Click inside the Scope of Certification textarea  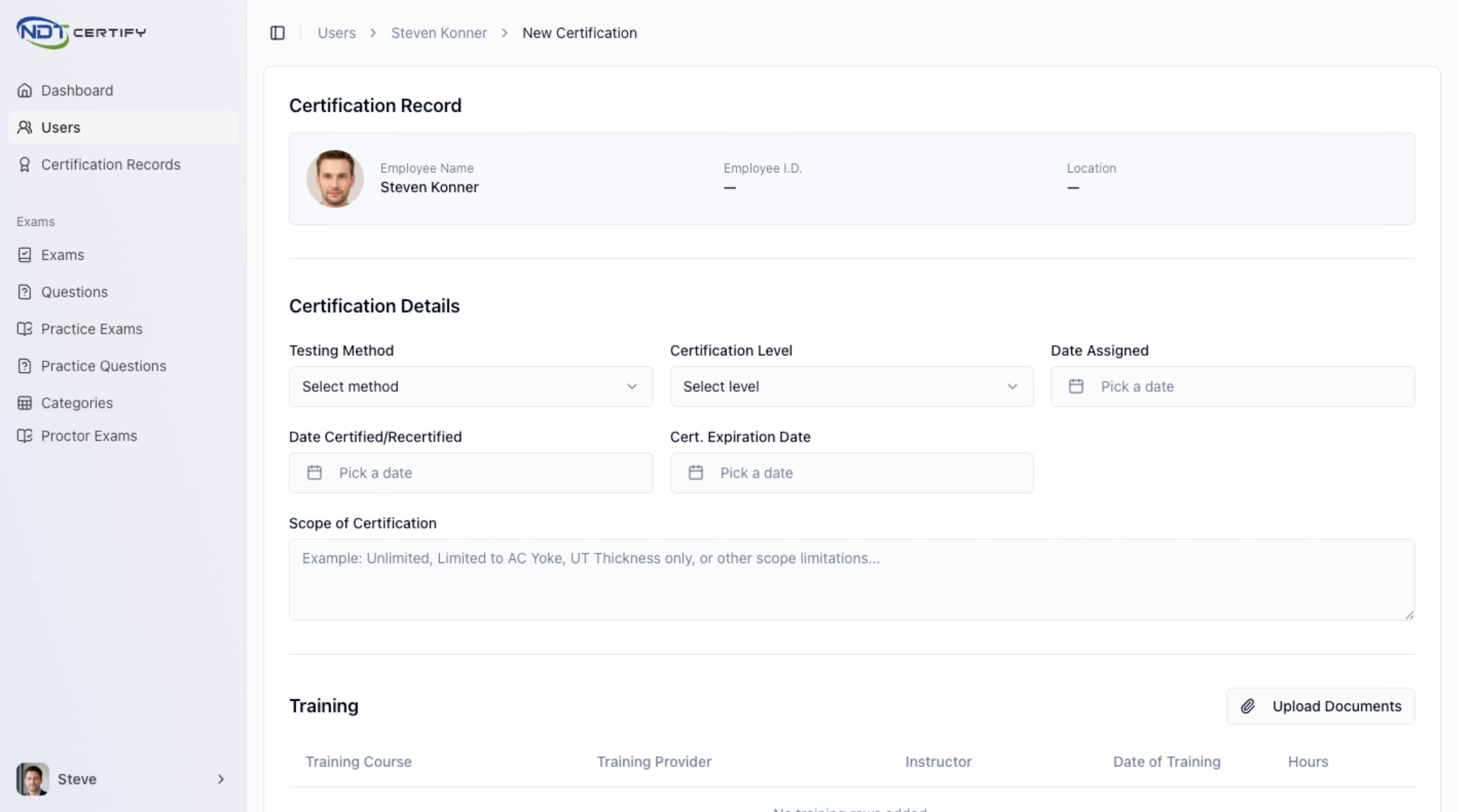pyautogui.click(x=851, y=579)
